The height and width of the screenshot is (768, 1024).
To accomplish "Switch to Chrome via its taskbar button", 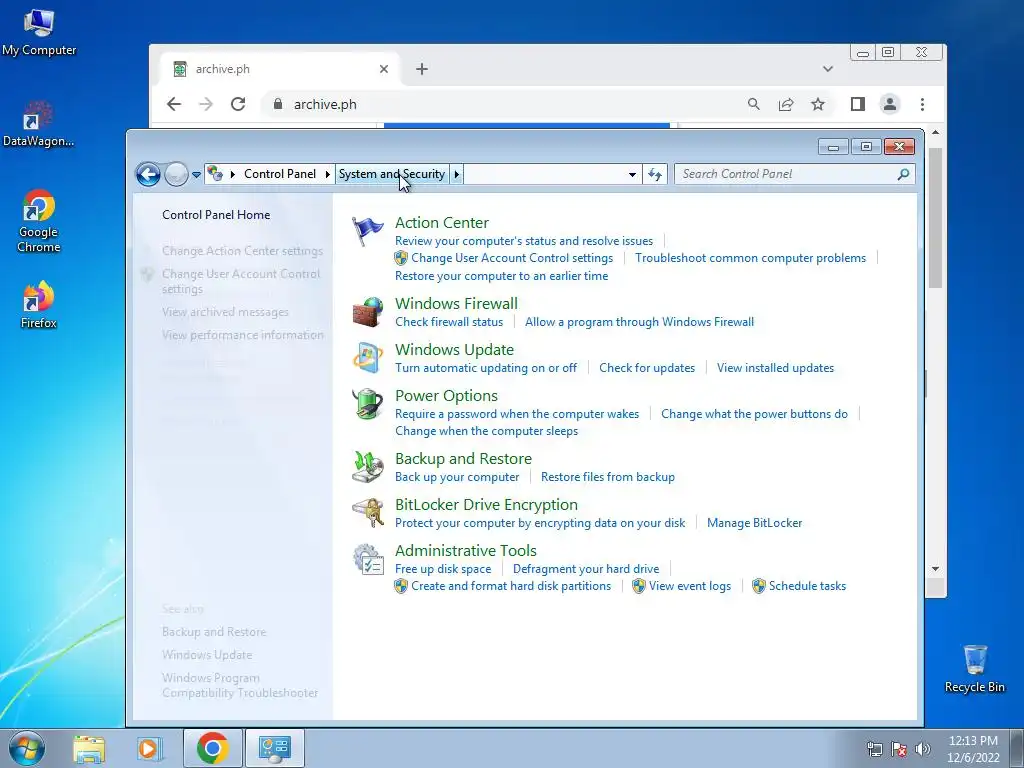I will coord(212,748).
